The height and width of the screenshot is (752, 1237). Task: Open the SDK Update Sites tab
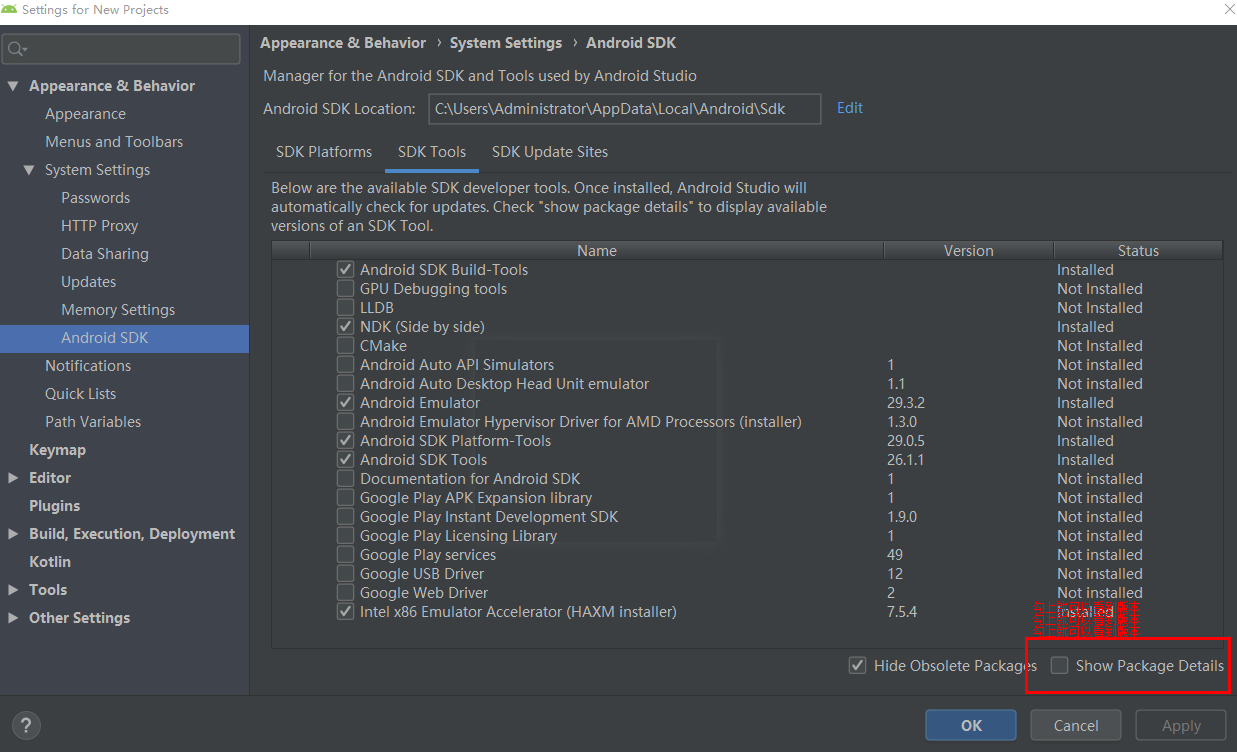550,152
